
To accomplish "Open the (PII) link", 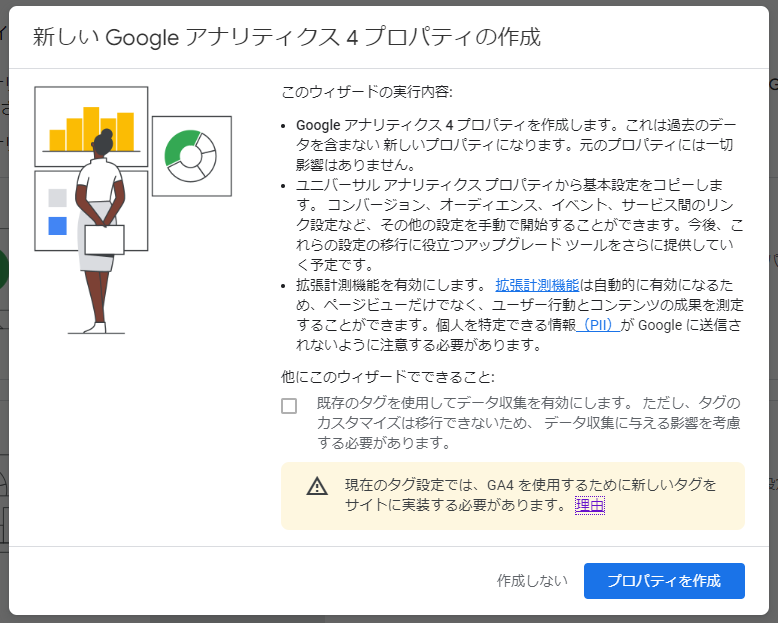I will point(598,325).
